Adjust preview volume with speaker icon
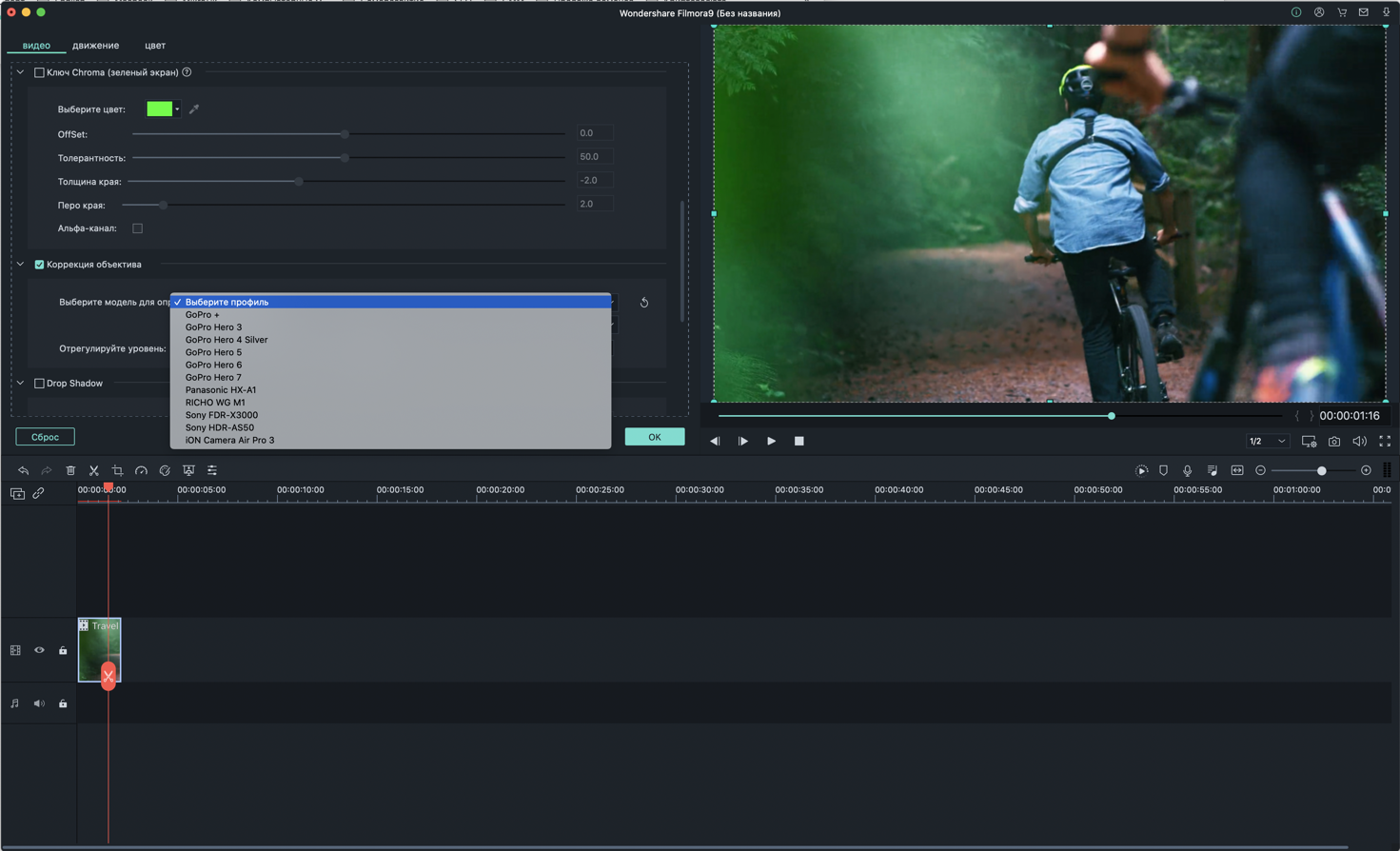1400x851 pixels. 1359,442
